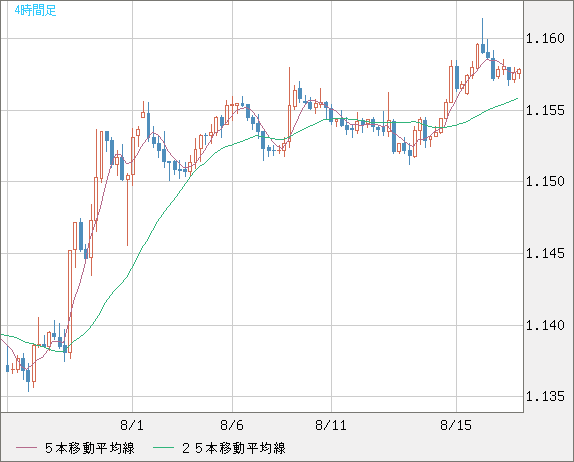Click the 4時間足 timeframe label
Screen dimensions: 574x462
point(36,11)
